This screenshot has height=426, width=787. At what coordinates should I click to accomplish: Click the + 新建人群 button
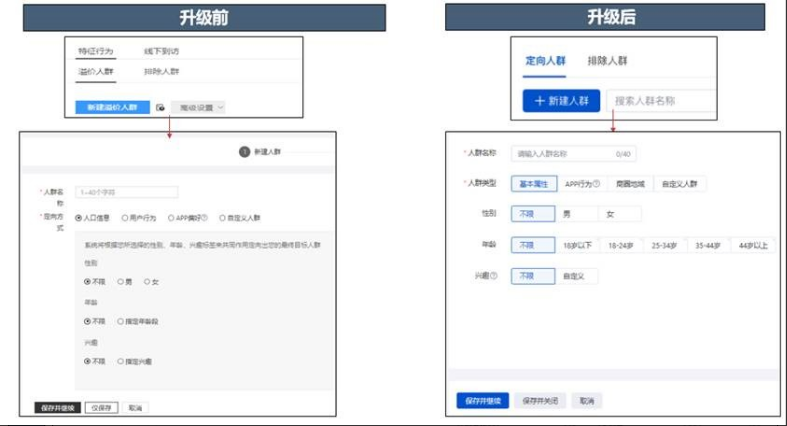click(561, 101)
